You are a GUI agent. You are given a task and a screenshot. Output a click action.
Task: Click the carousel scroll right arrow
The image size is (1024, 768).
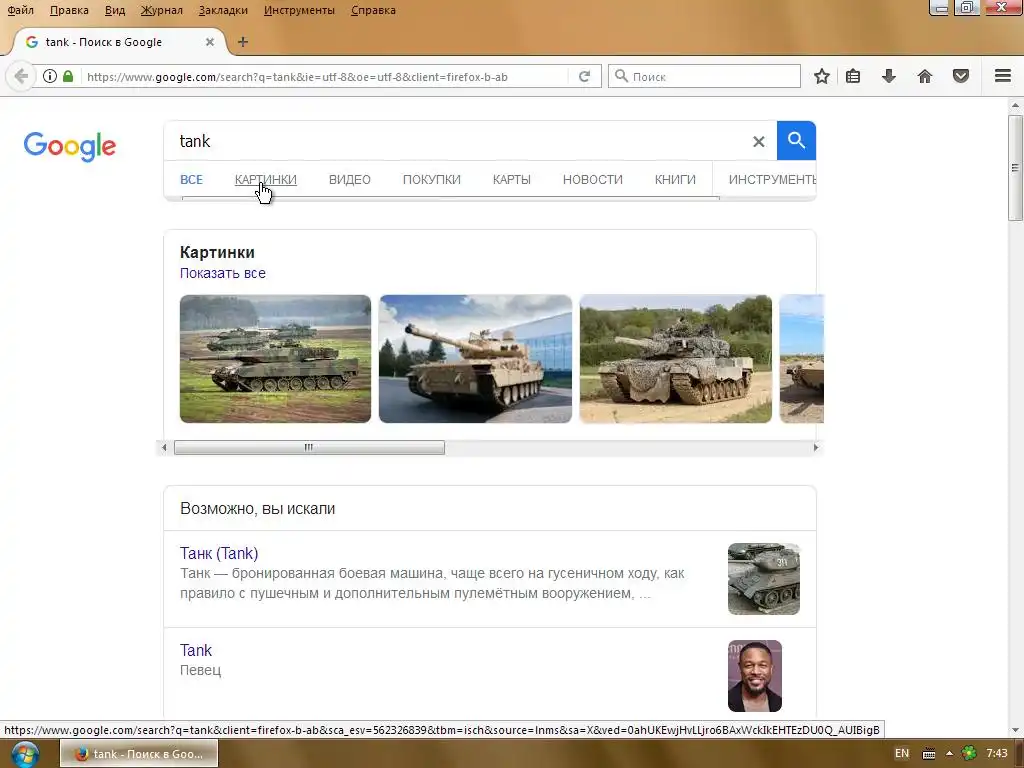pos(816,447)
